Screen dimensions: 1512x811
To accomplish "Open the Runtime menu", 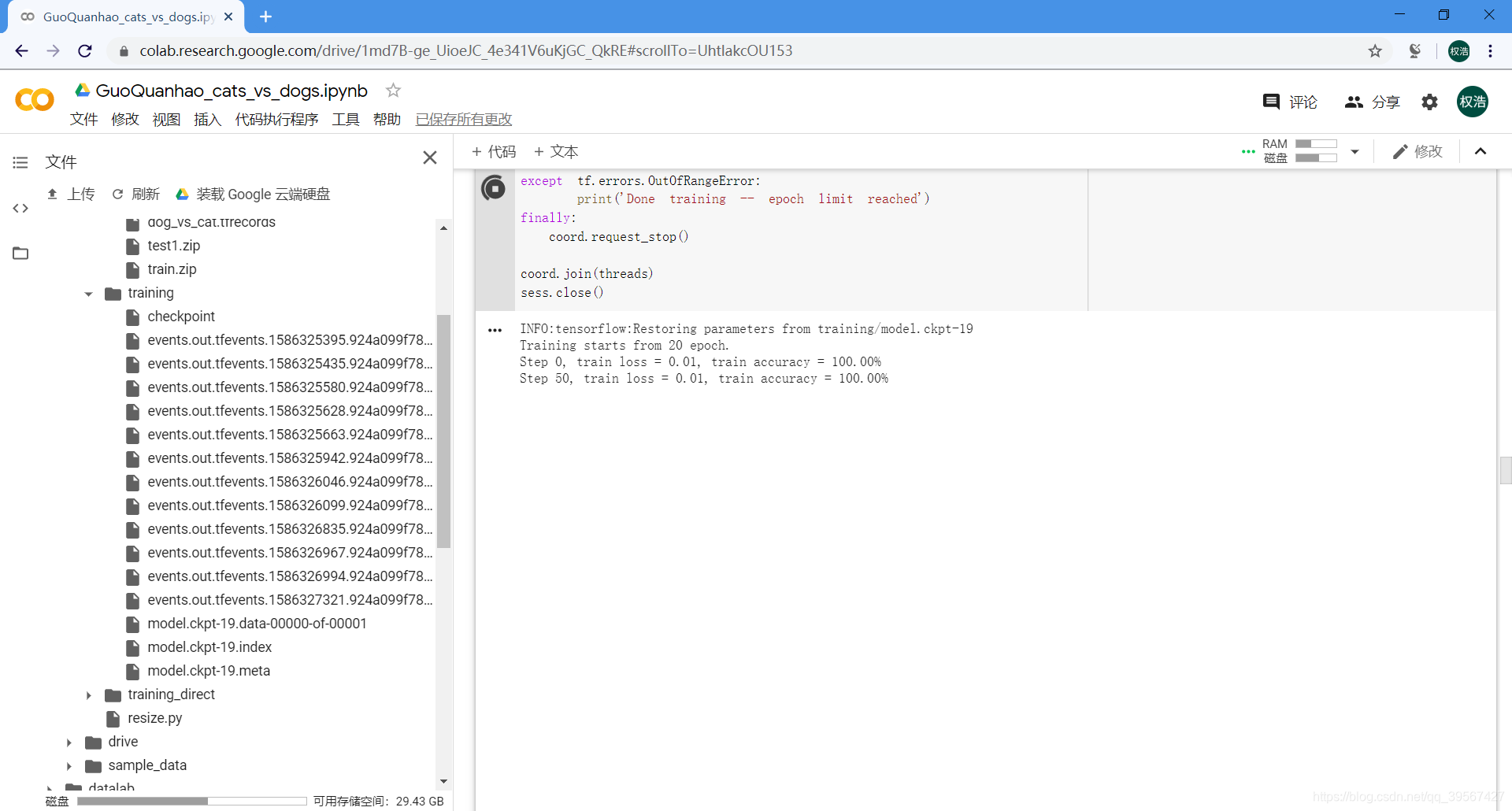I will (276, 119).
